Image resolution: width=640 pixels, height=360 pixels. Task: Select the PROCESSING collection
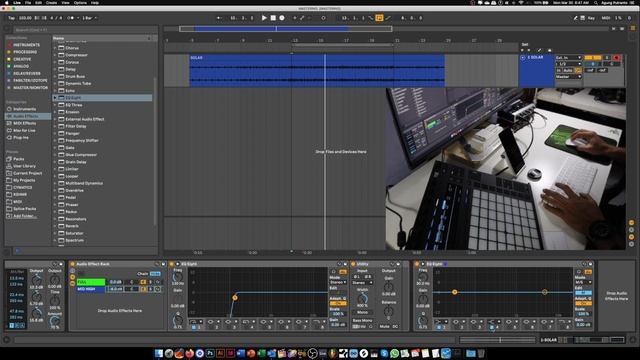click(x=25, y=52)
